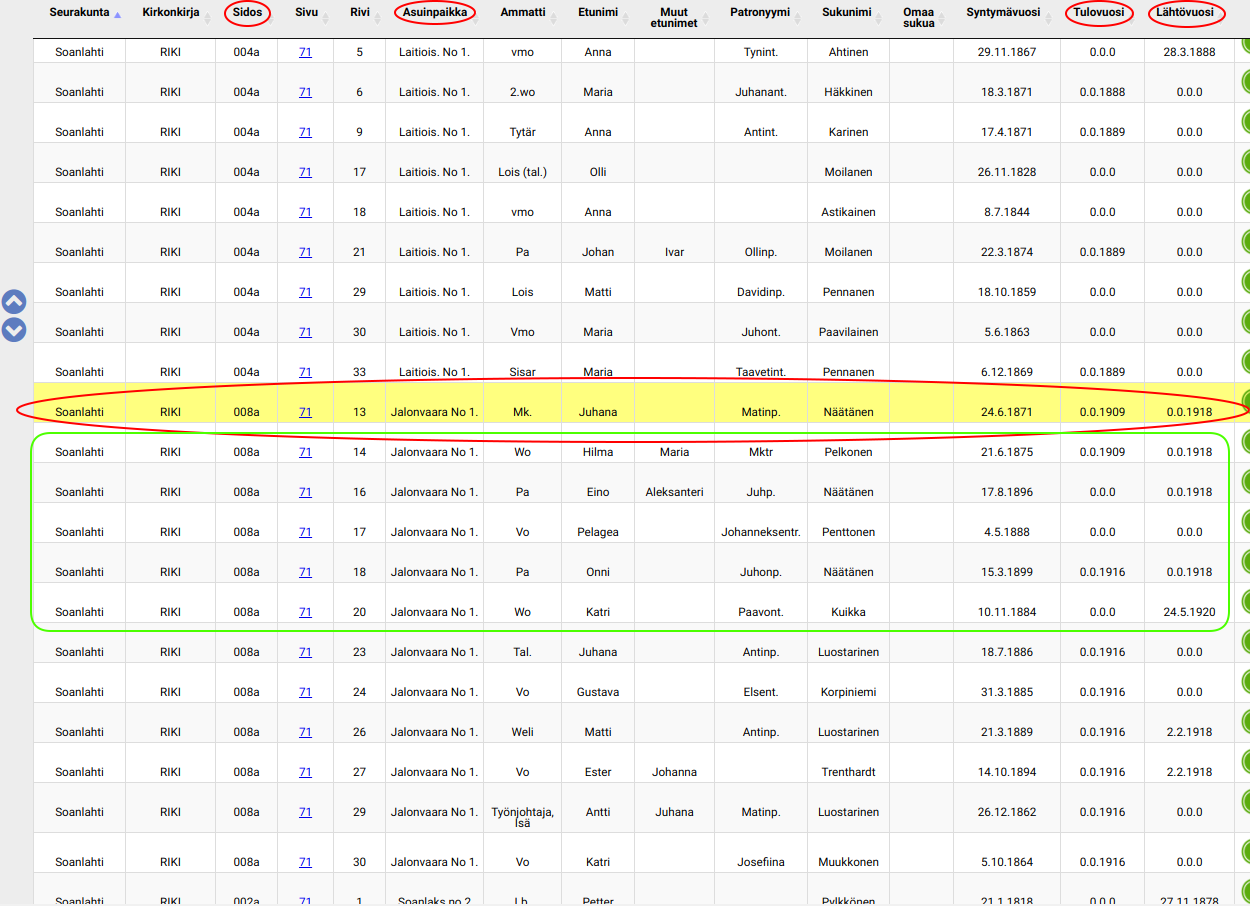Image resolution: width=1250 pixels, height=906 pixels.
Task: Select Eino Näätänen's birth date cell
Action: [1006, 492]
